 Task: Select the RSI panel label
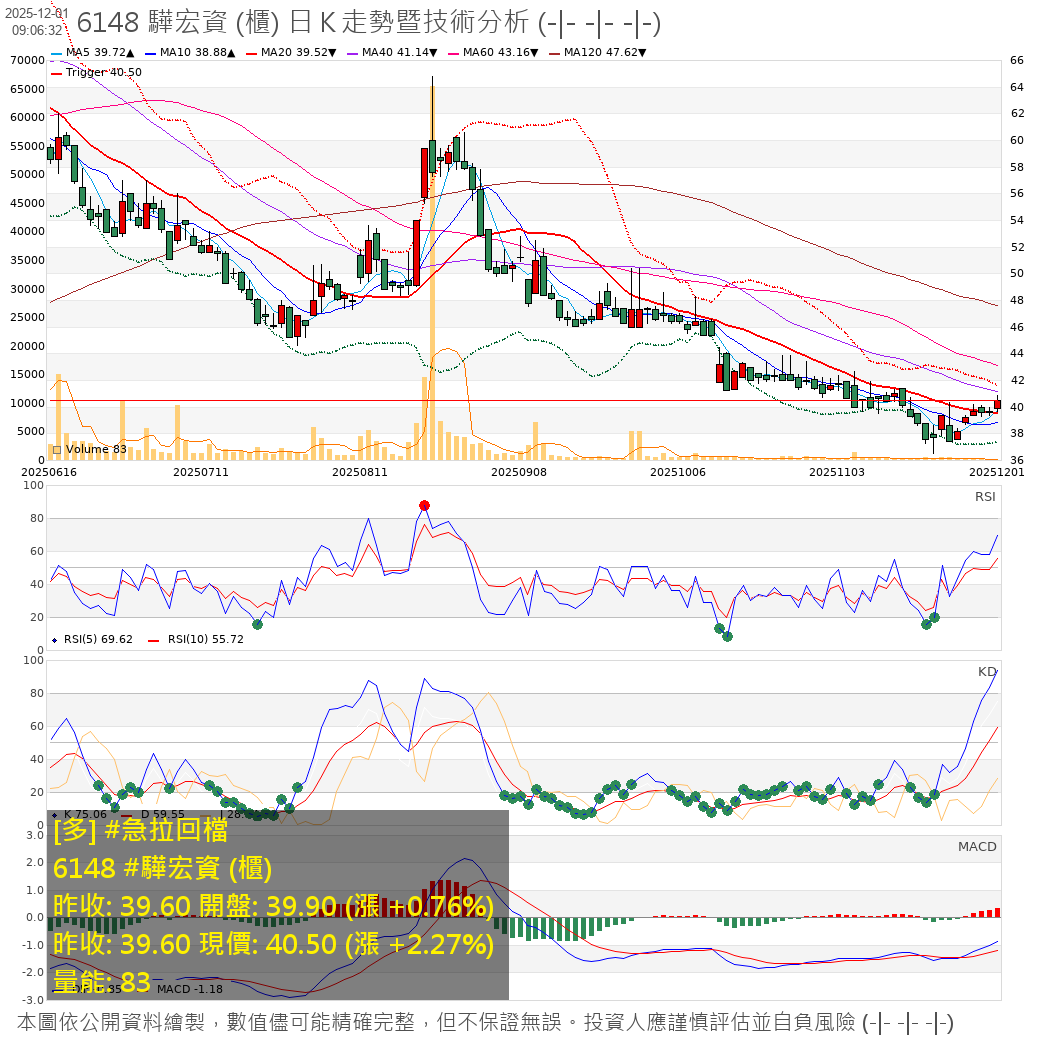[985, 497]
